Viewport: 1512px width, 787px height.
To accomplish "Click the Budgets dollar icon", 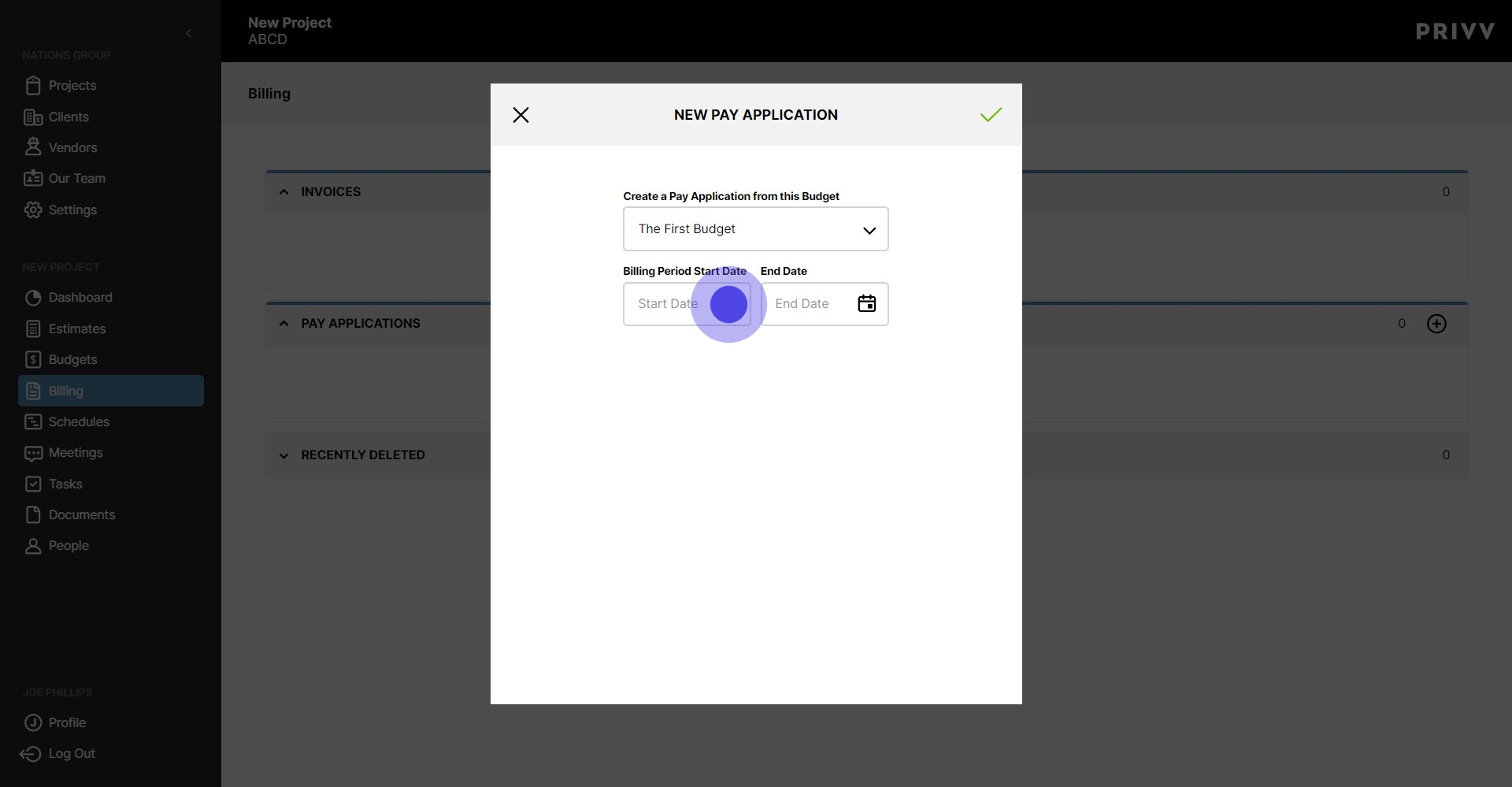I will pos(33,359).
